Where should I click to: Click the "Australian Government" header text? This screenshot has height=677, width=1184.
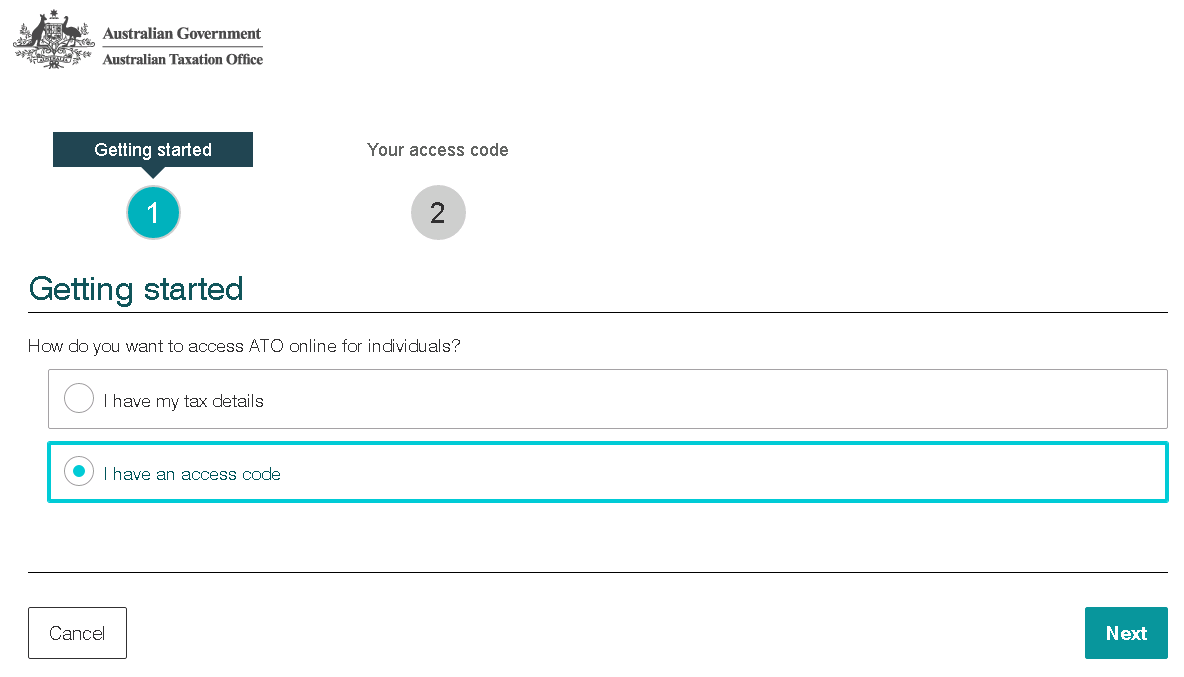coord(182,34)
